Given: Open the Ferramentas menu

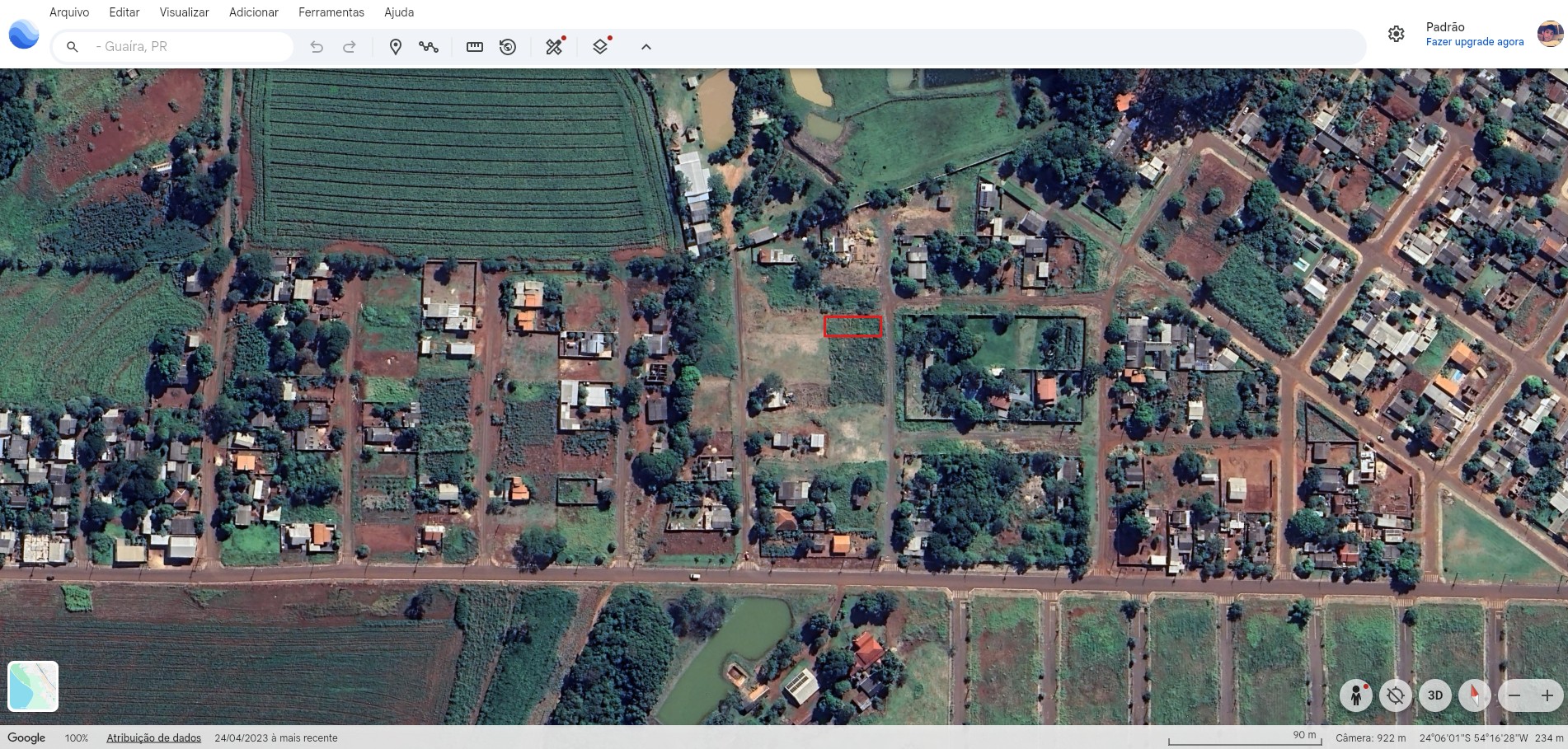Looking at the screenshot, I should [x=331, y=12].
